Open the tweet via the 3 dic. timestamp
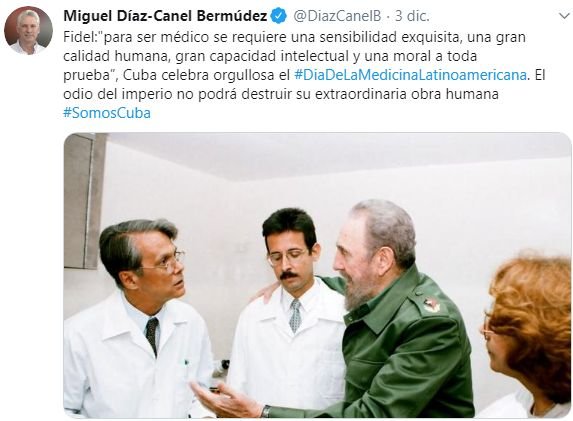Screen dimensions: 573x421 click(412, 16)
